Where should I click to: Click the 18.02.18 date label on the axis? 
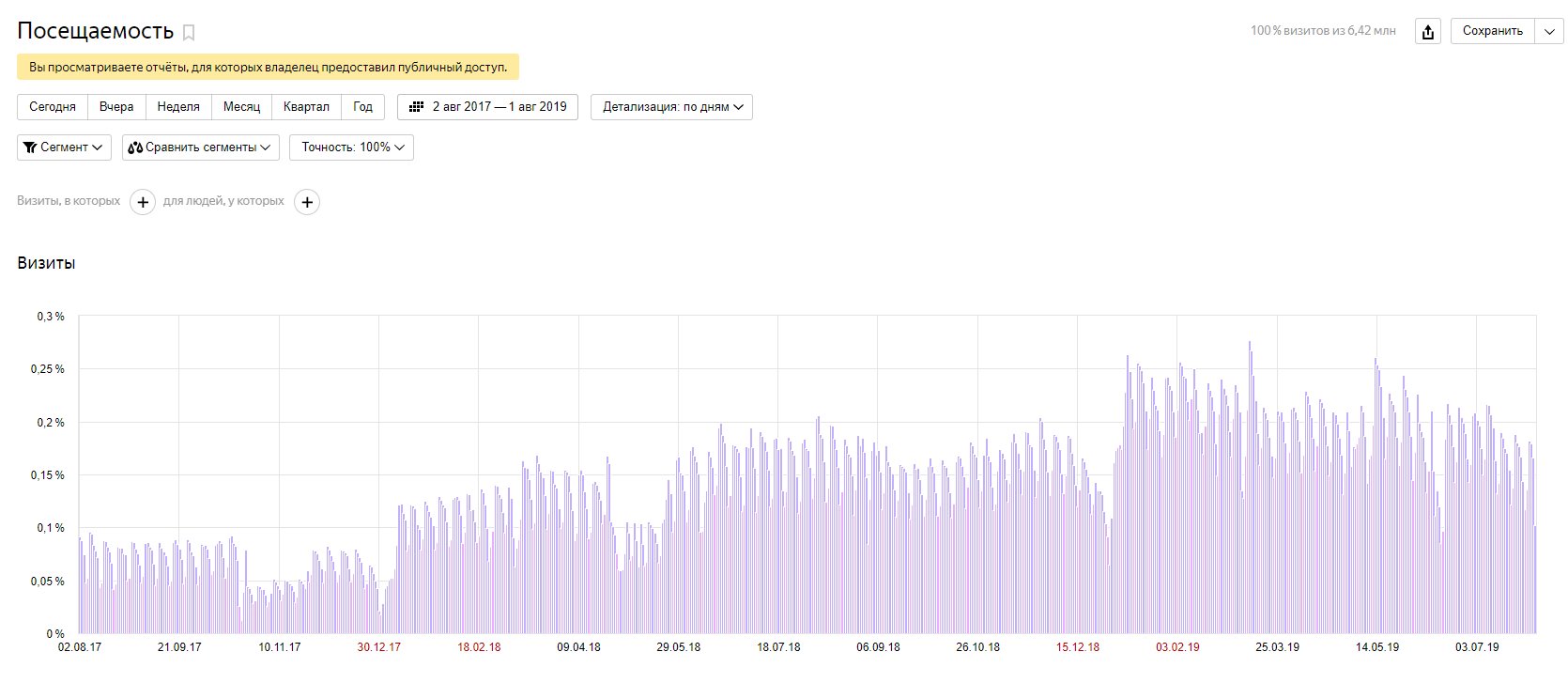pyautogui.click(x=479, y=647)
